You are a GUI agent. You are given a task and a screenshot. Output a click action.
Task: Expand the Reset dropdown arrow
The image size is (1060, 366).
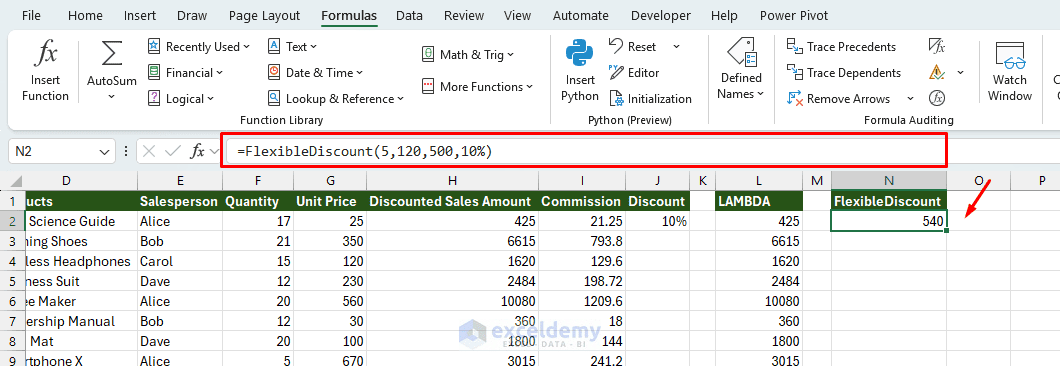pyautogui.click(x=676, y=47)
